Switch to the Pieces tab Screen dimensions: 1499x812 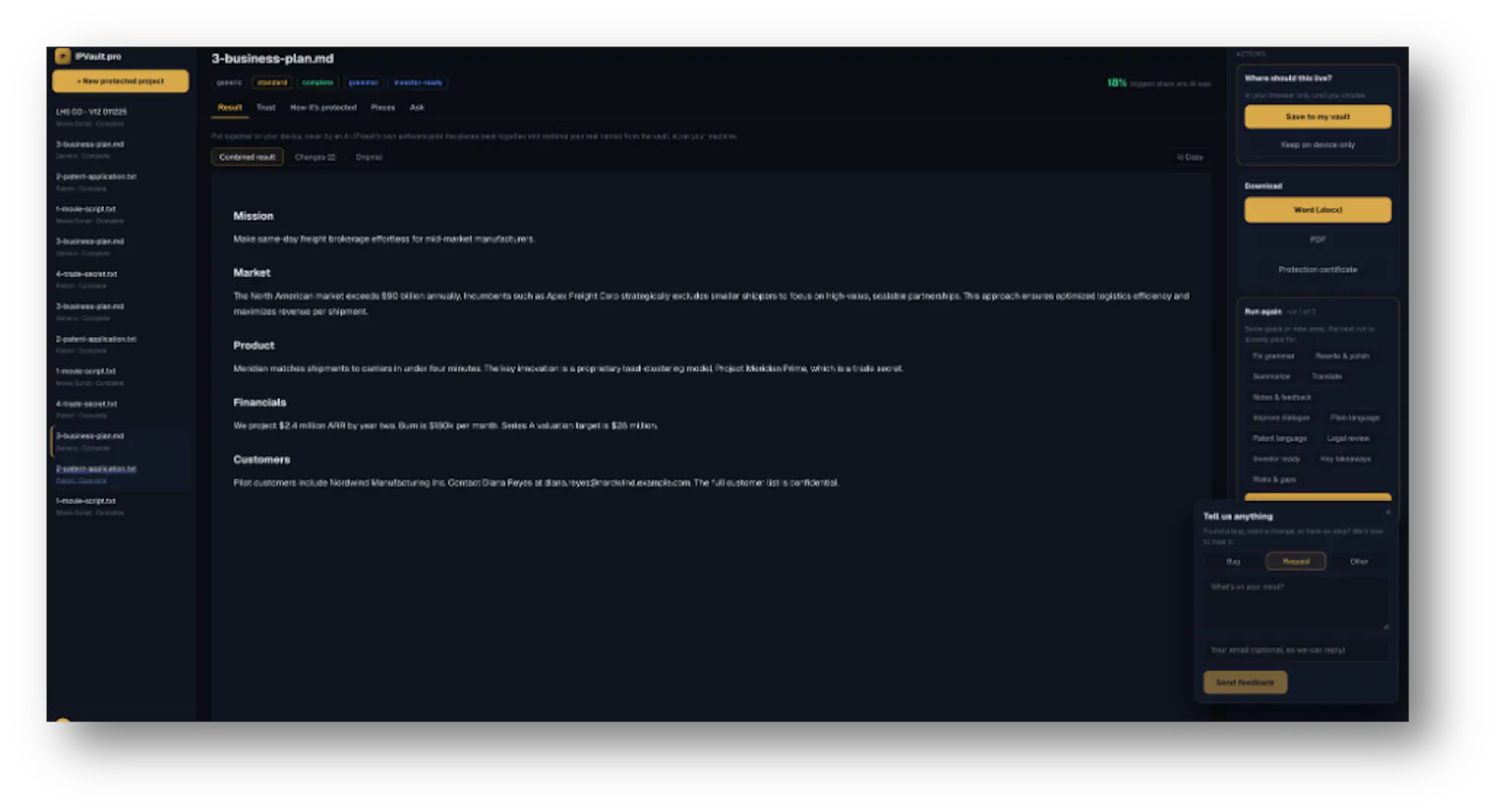[x=382, y=108]
